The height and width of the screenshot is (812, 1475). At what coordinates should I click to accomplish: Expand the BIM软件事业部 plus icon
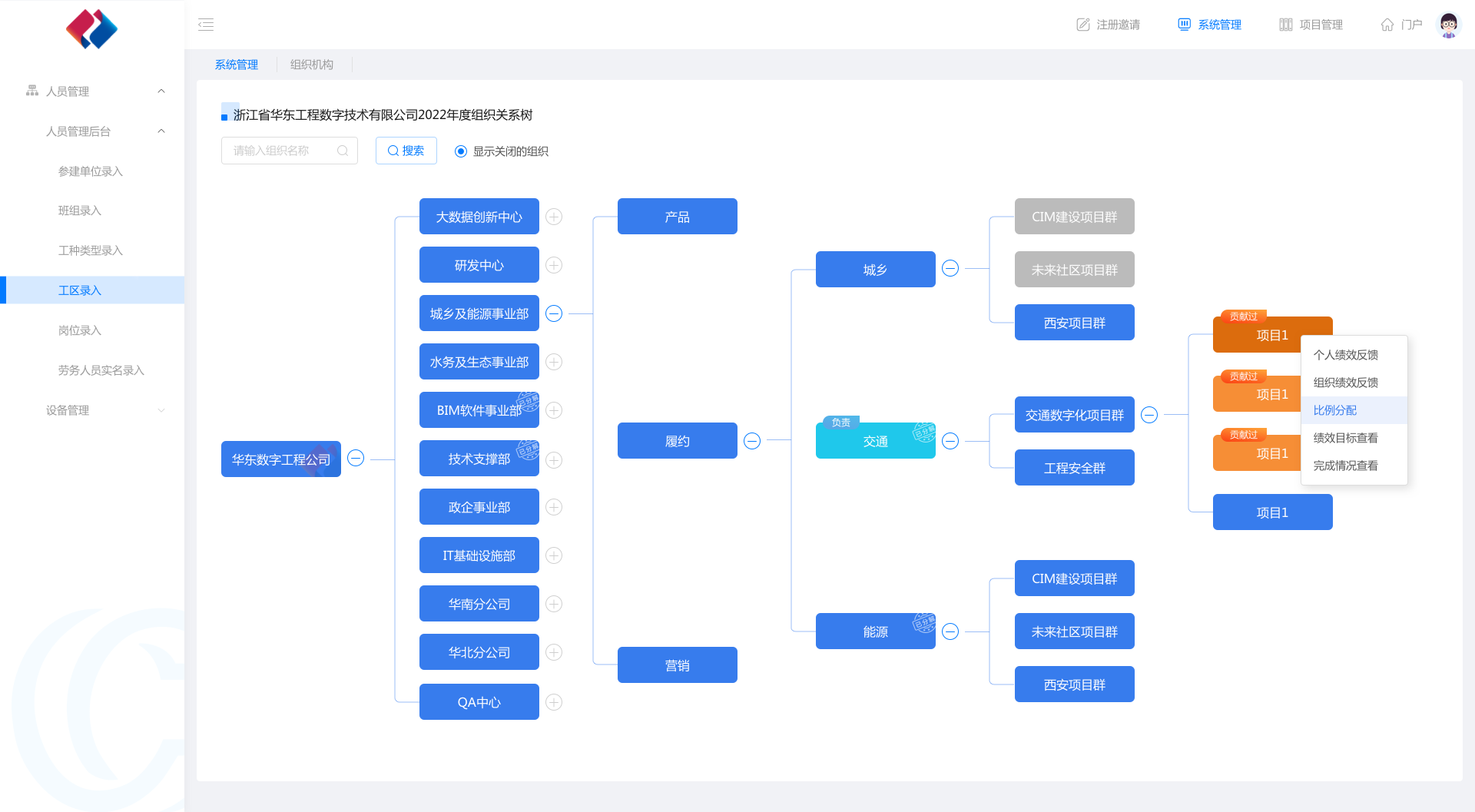coord(554,410)
